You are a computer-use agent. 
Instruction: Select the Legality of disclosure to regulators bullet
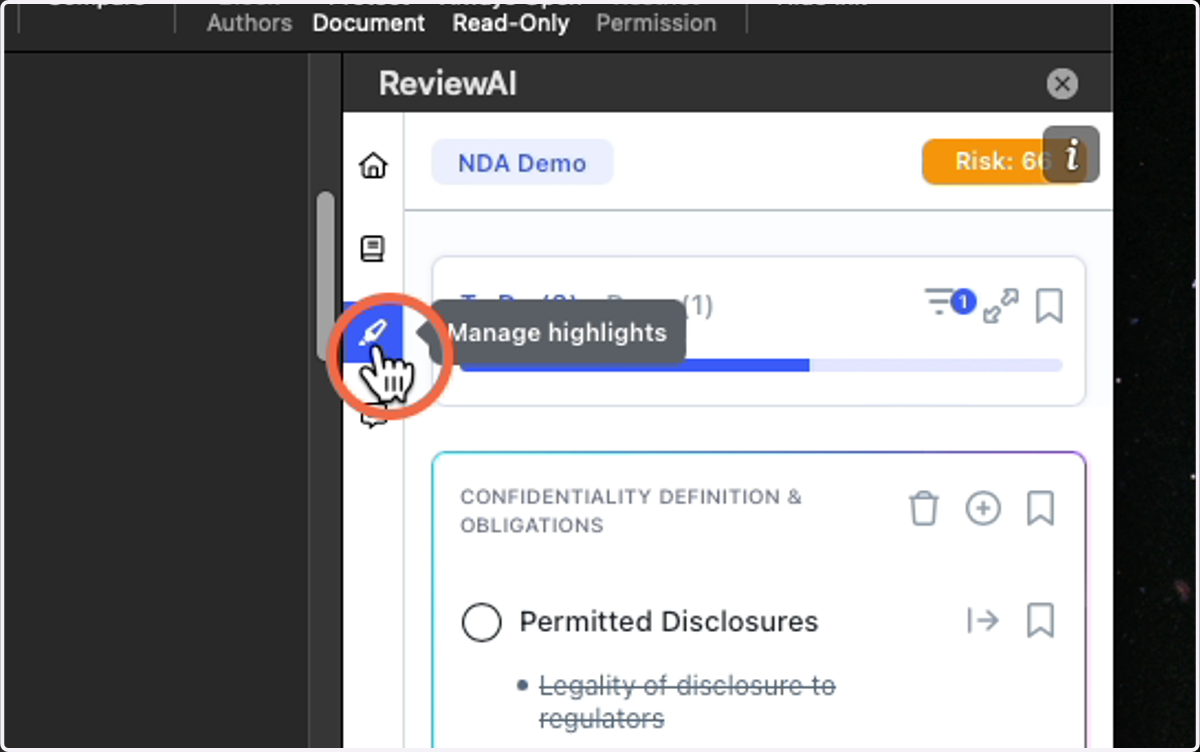[687, 702]
